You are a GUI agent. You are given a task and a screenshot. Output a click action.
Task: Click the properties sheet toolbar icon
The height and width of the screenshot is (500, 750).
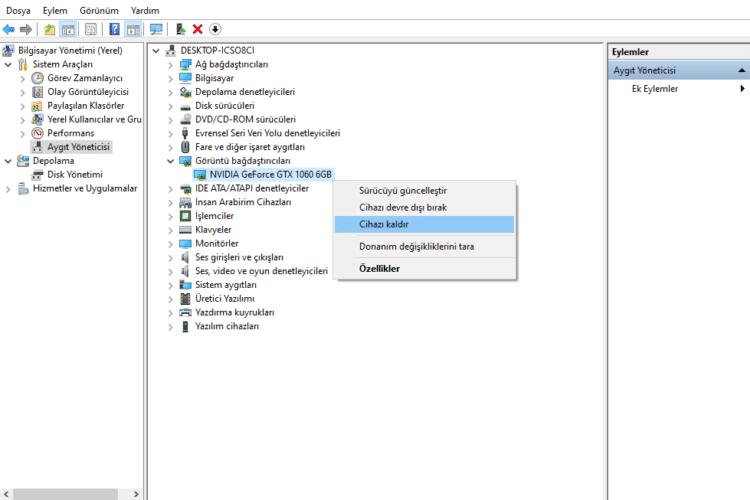91,29
